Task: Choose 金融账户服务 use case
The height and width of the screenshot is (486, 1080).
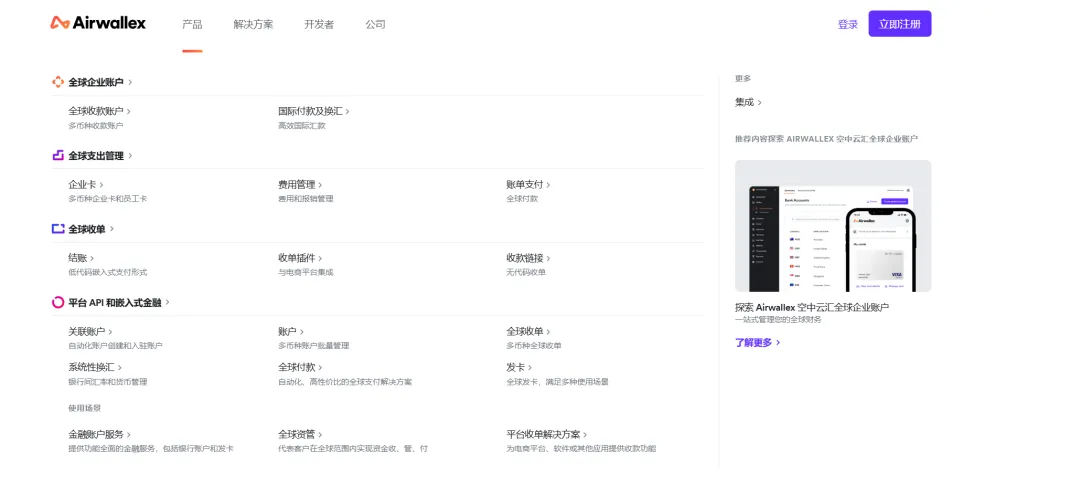Action: [x=99, y=434]
